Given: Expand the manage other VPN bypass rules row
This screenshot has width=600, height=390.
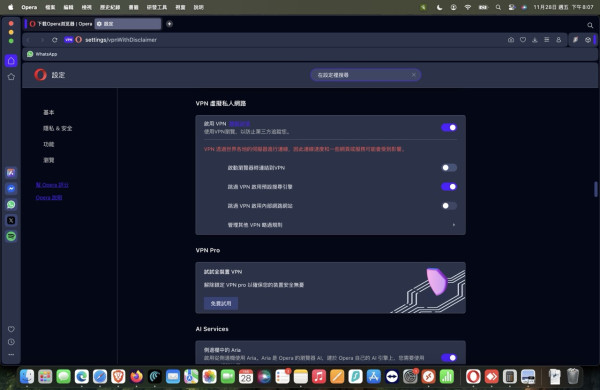Looking at the screenshot, I should pos(330,225).
